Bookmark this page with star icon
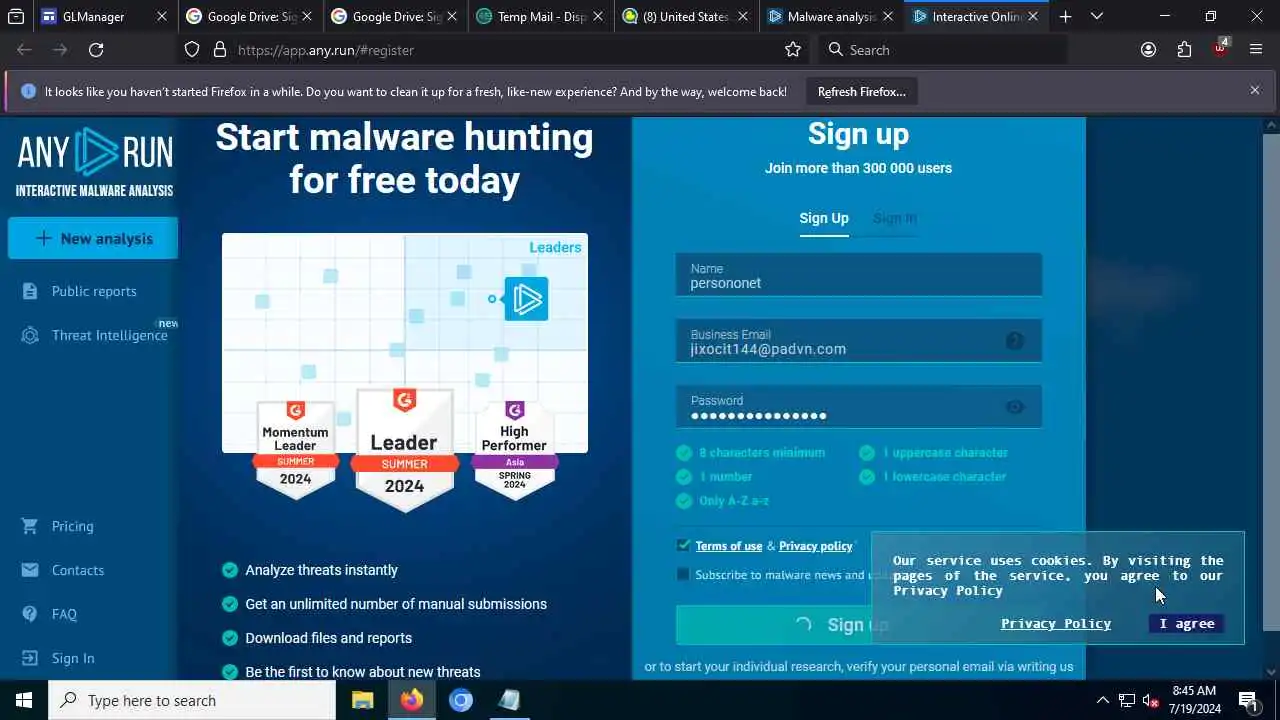The width and height of the screenshot is (1280, 720). (793, 50)
